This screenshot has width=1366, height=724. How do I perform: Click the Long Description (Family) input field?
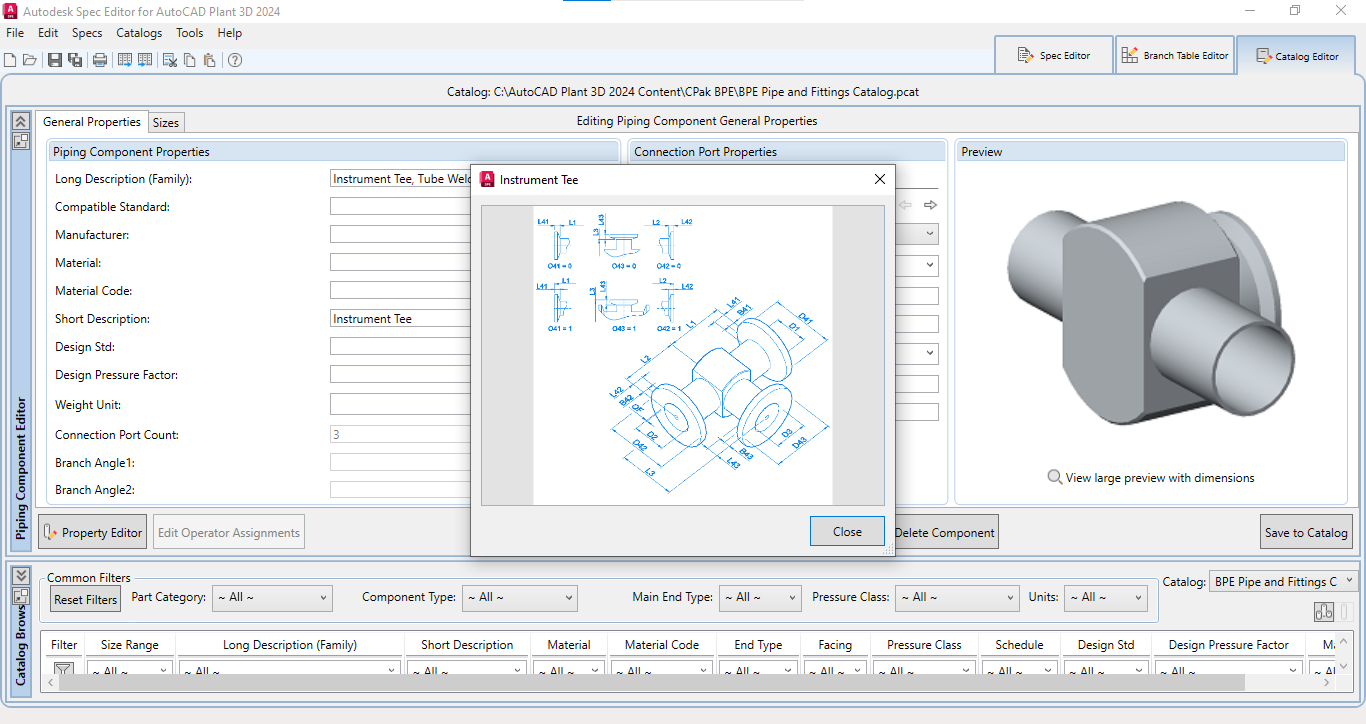401,179
